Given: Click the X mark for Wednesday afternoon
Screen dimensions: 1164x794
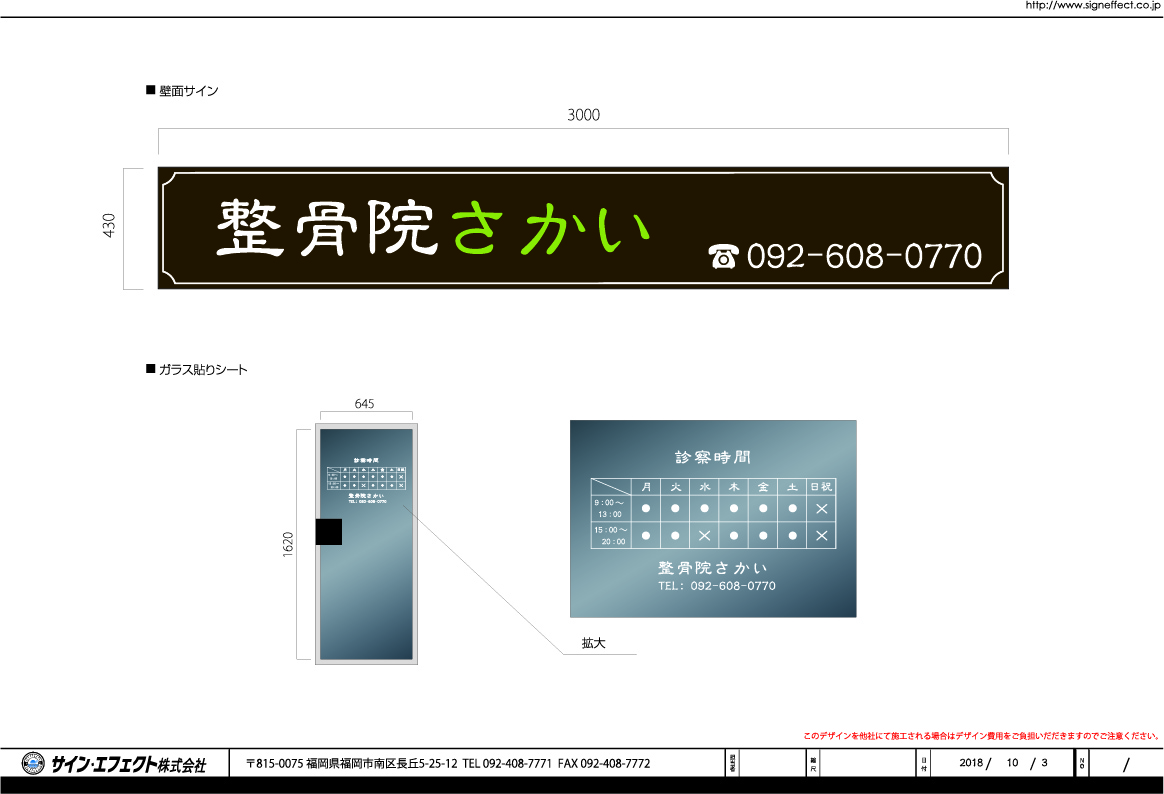Looking at the screenshot, I should pyautogui.click(x=704, y=536).
